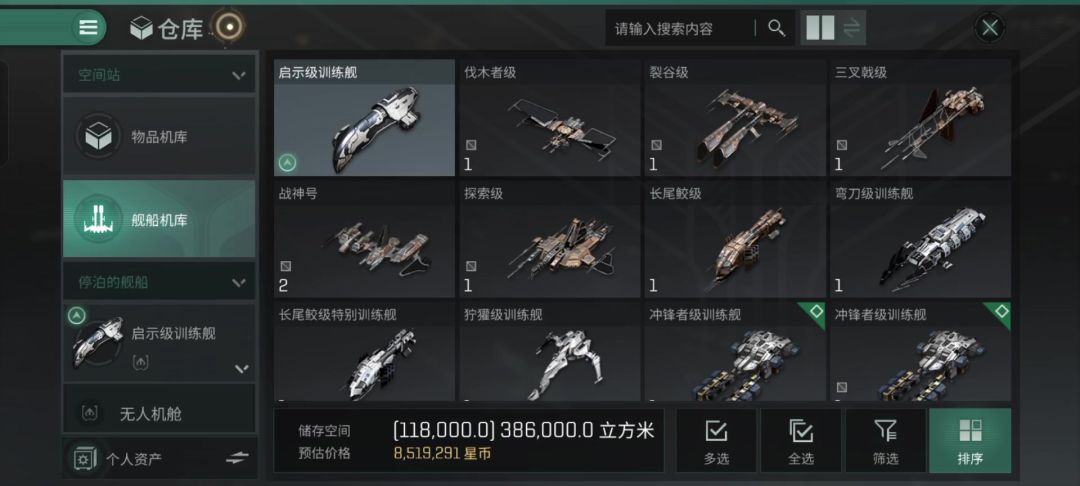Enable 多选 multi-select checkbox
Viewport: 1080px width, 486px height.
pyautogui.click(x=716, y=441)
